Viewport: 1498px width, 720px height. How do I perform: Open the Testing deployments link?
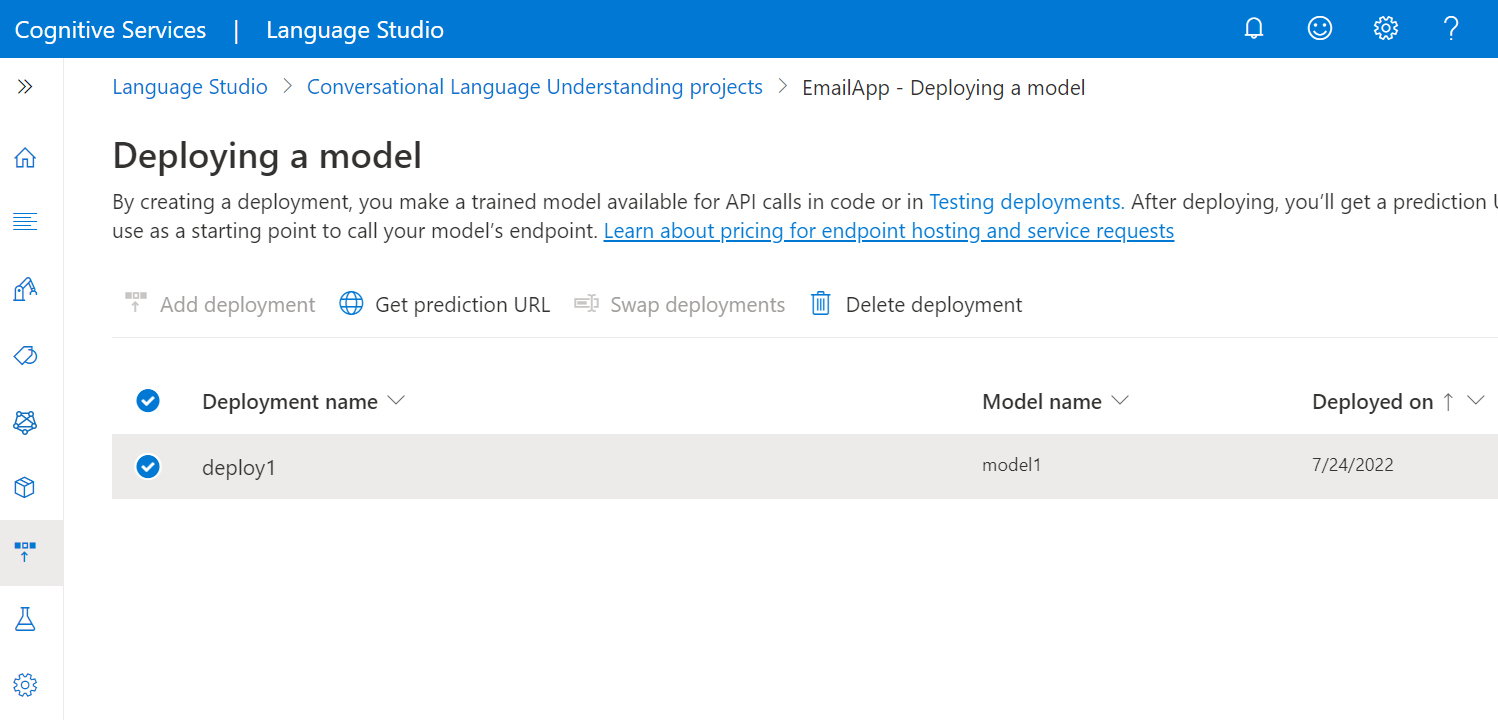coord(1024,202)
